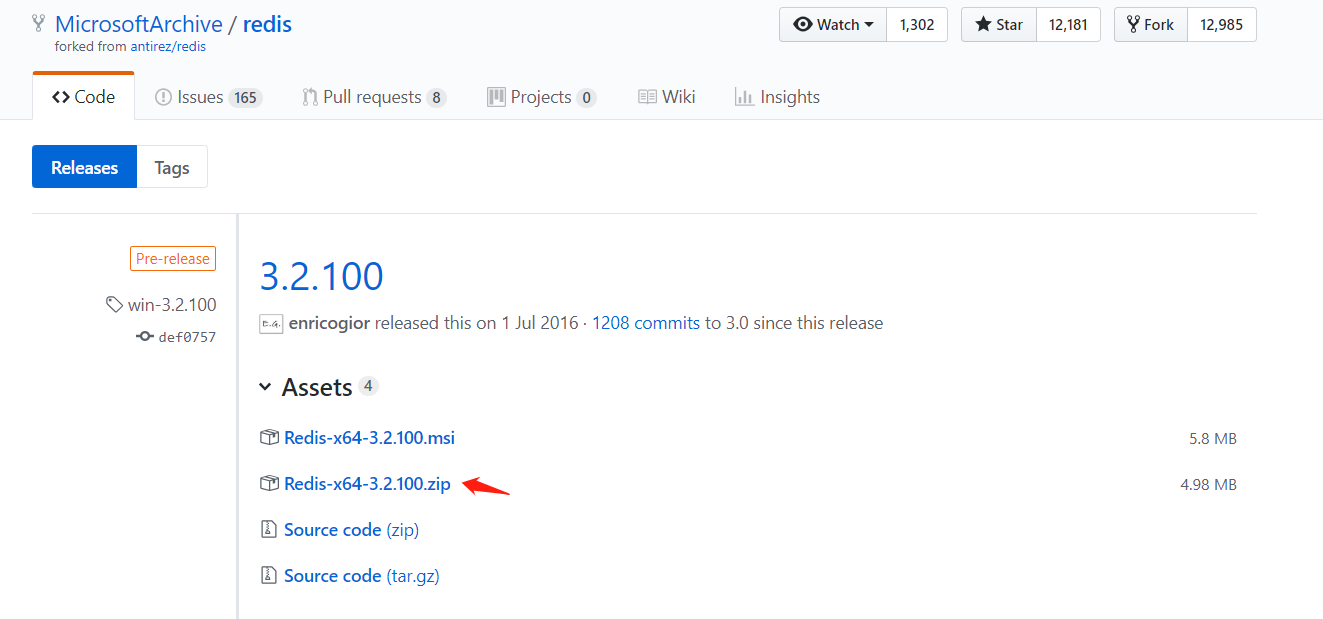This screenshot has width=1323, height=619.
Task: Fork the redis repository
Action: (1151, 25)
